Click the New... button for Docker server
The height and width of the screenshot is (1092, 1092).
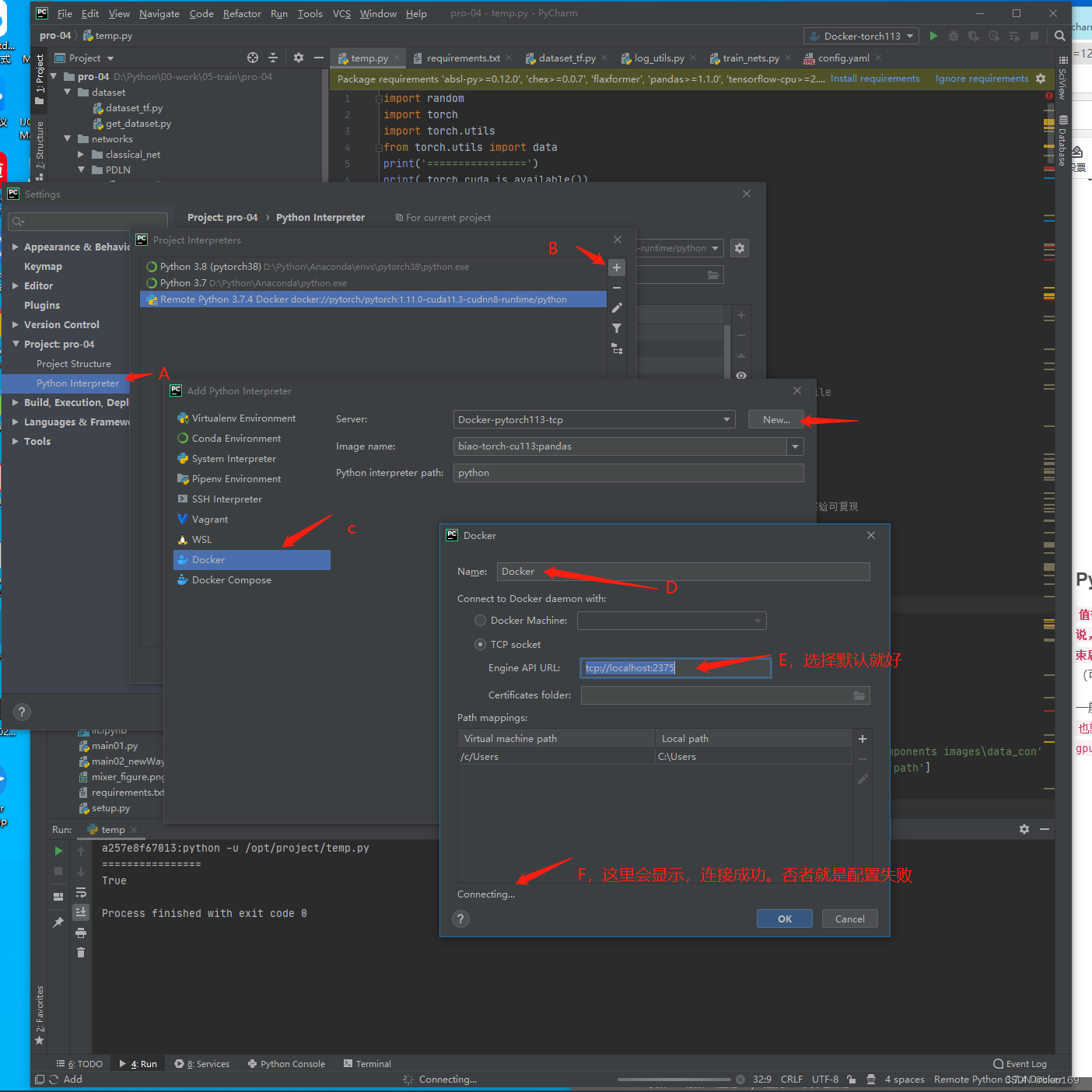[x=775, y=419]
